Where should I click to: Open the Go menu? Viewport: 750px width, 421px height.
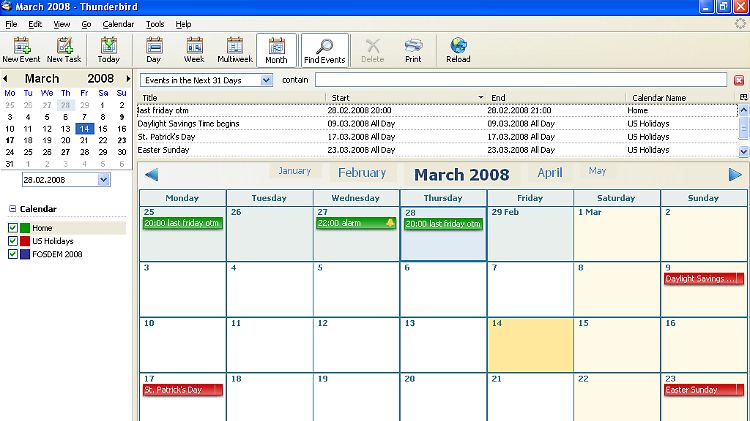(x=86, y=24)
